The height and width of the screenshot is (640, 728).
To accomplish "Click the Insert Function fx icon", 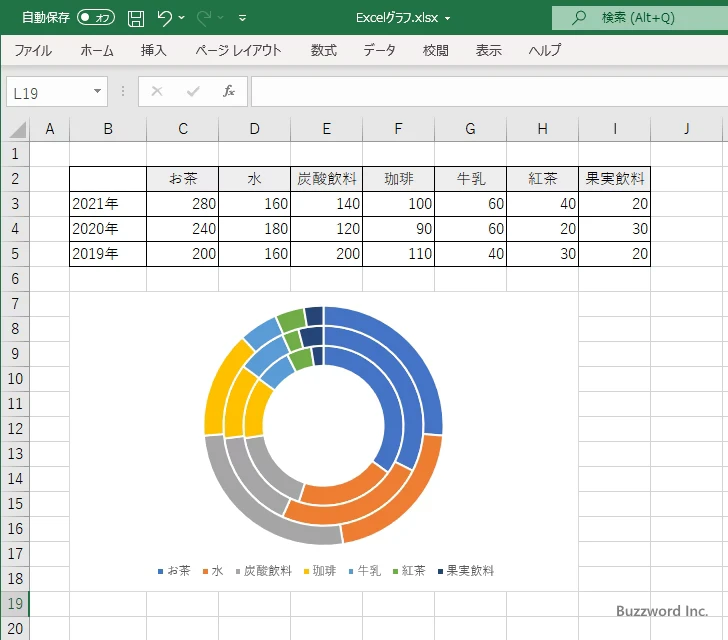I will pos(229,91).
